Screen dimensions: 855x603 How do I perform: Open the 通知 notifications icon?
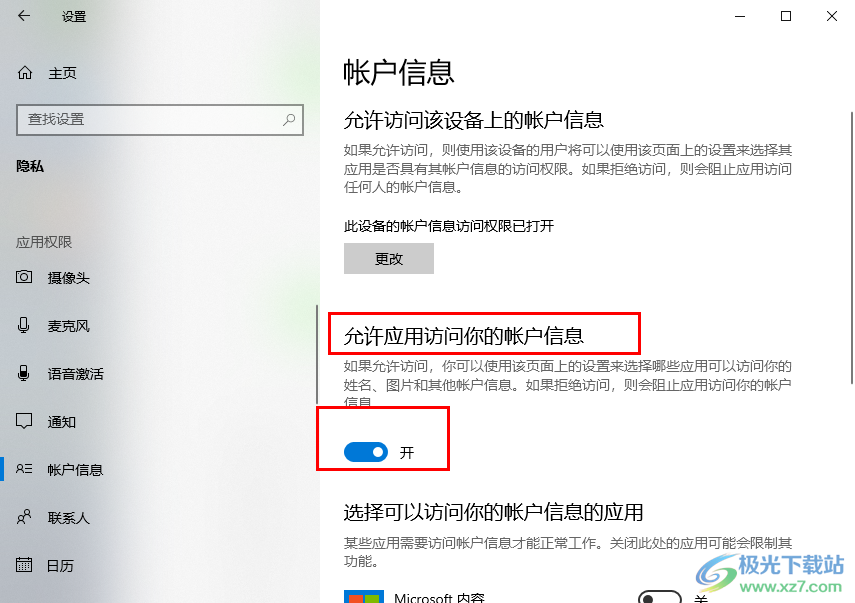point(24,421)
